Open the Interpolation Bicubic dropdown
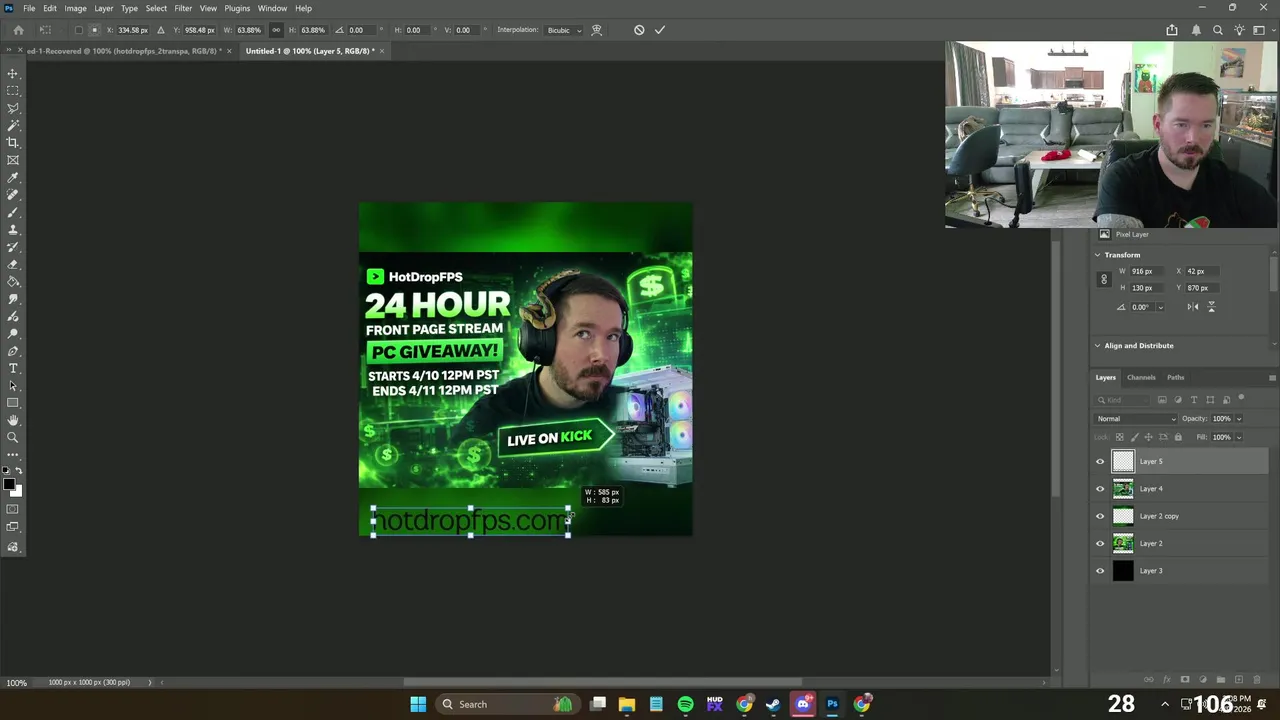Screen dimensions: 1280x720 (564, 30)
